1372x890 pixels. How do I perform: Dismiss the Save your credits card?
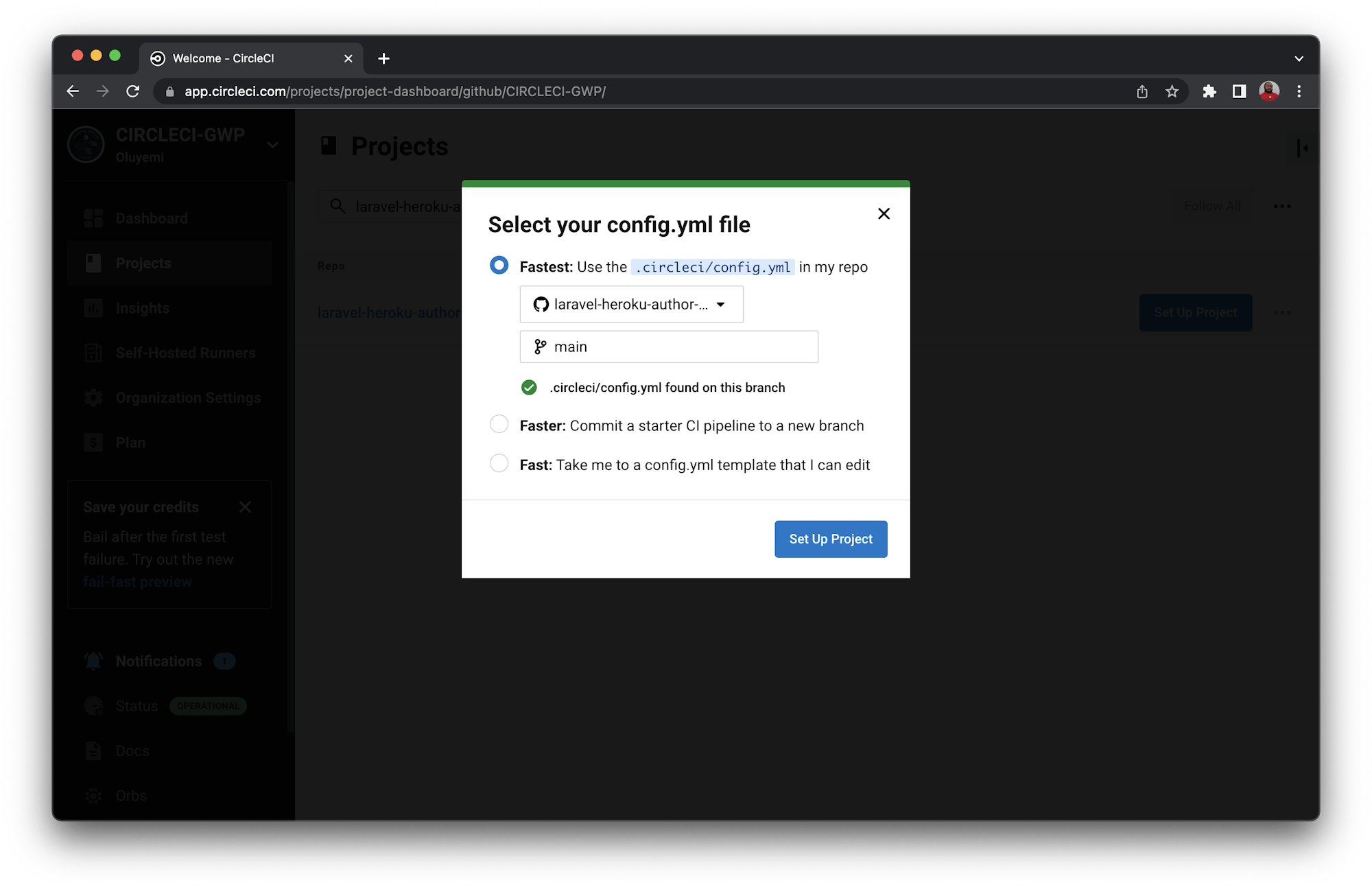245,506
